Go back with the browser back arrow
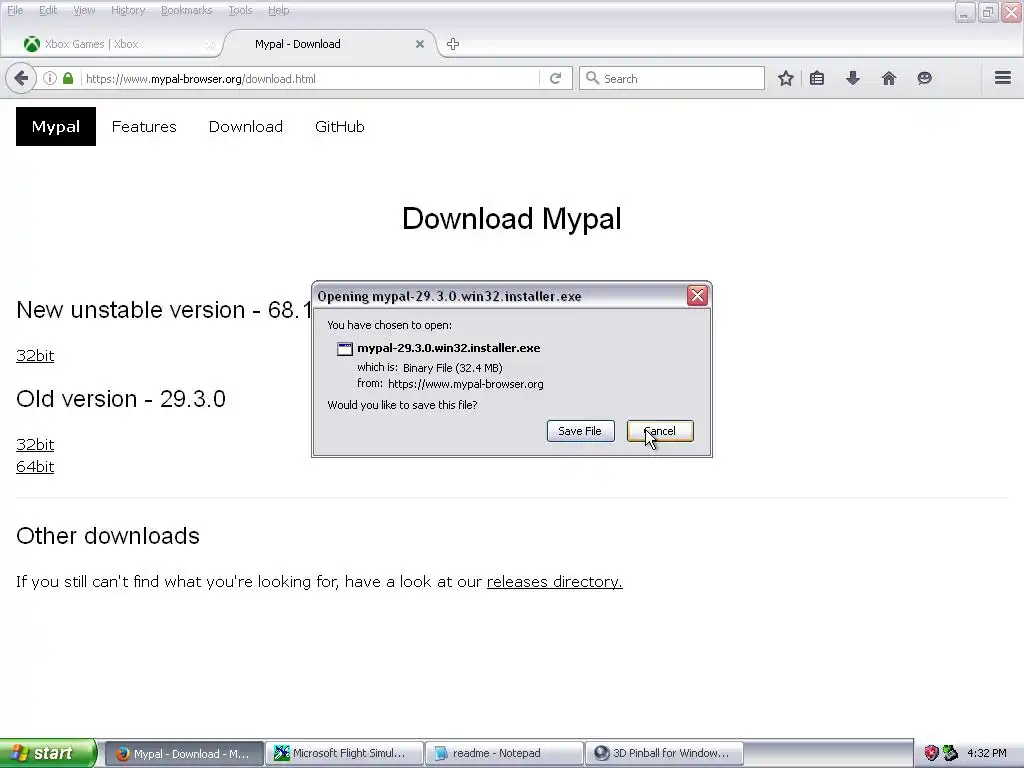1024x768 pixels. [21, 78]
